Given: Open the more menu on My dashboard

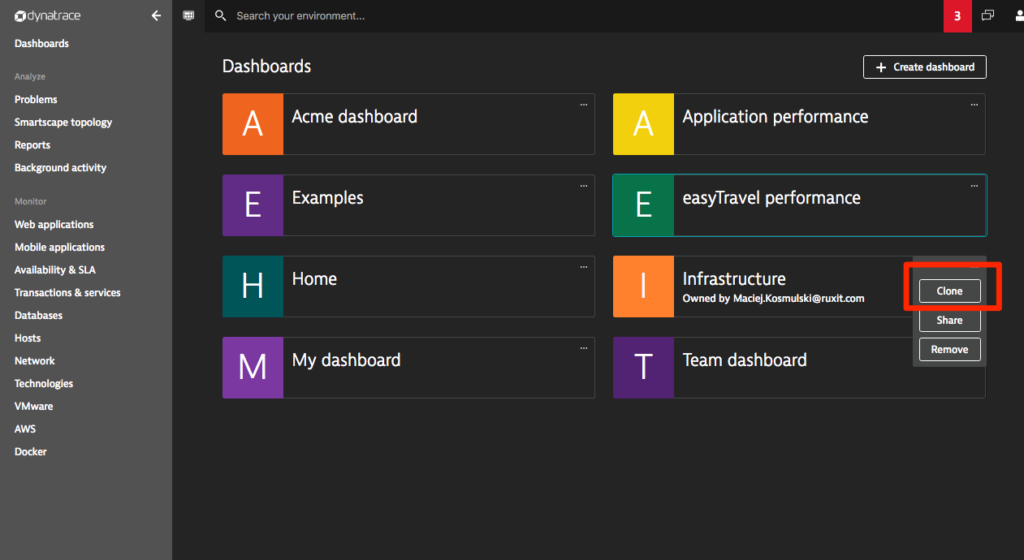Looking at the screenshot, I should (584, 348).
